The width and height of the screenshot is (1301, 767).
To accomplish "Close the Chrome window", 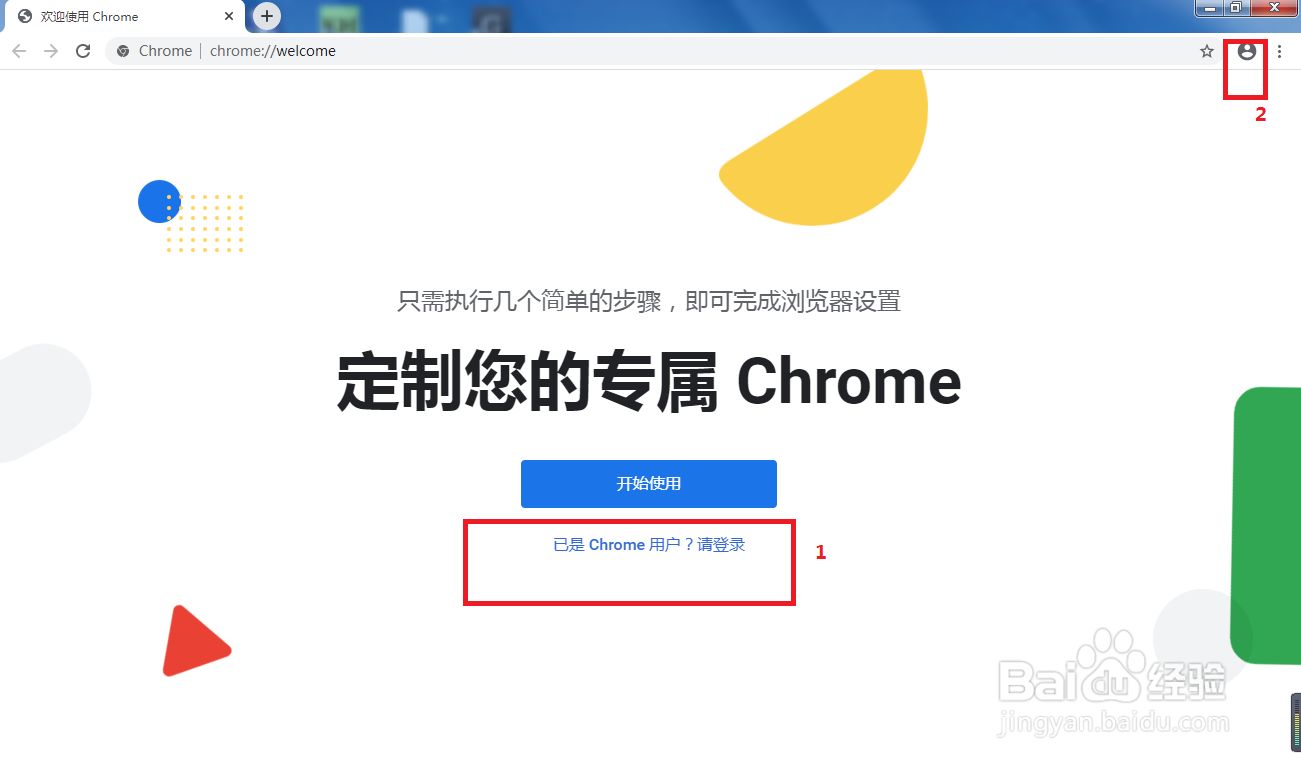I will pyautogui.click(x=1274, y=8).
